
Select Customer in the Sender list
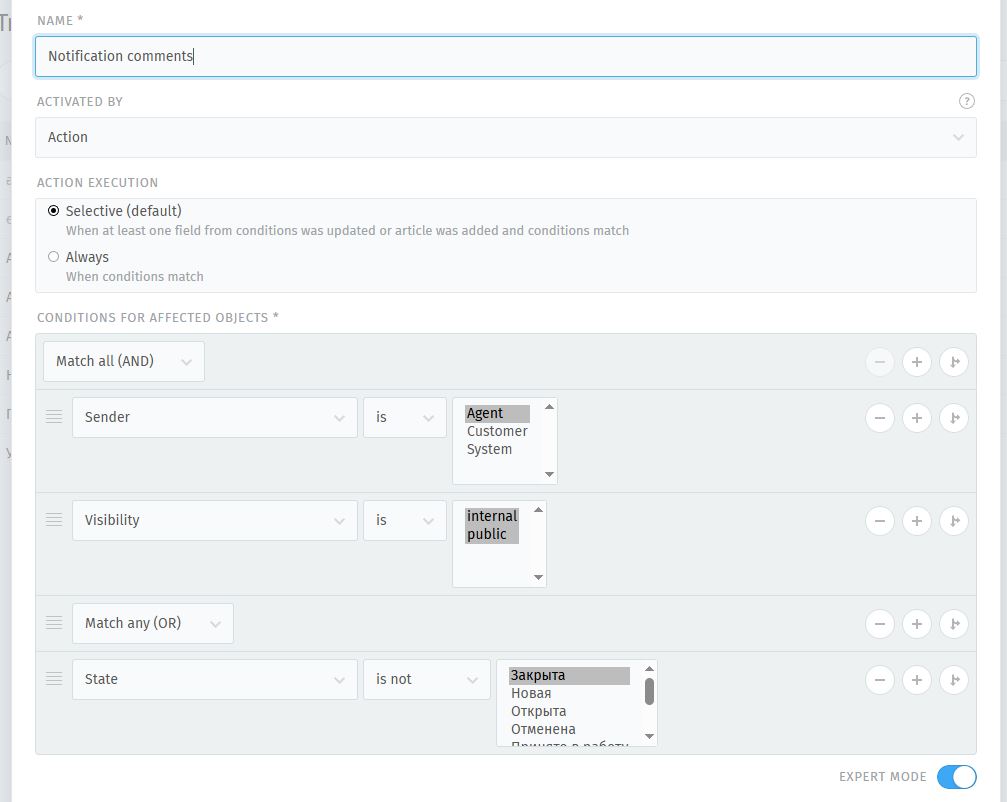click(x=497, y=431)
